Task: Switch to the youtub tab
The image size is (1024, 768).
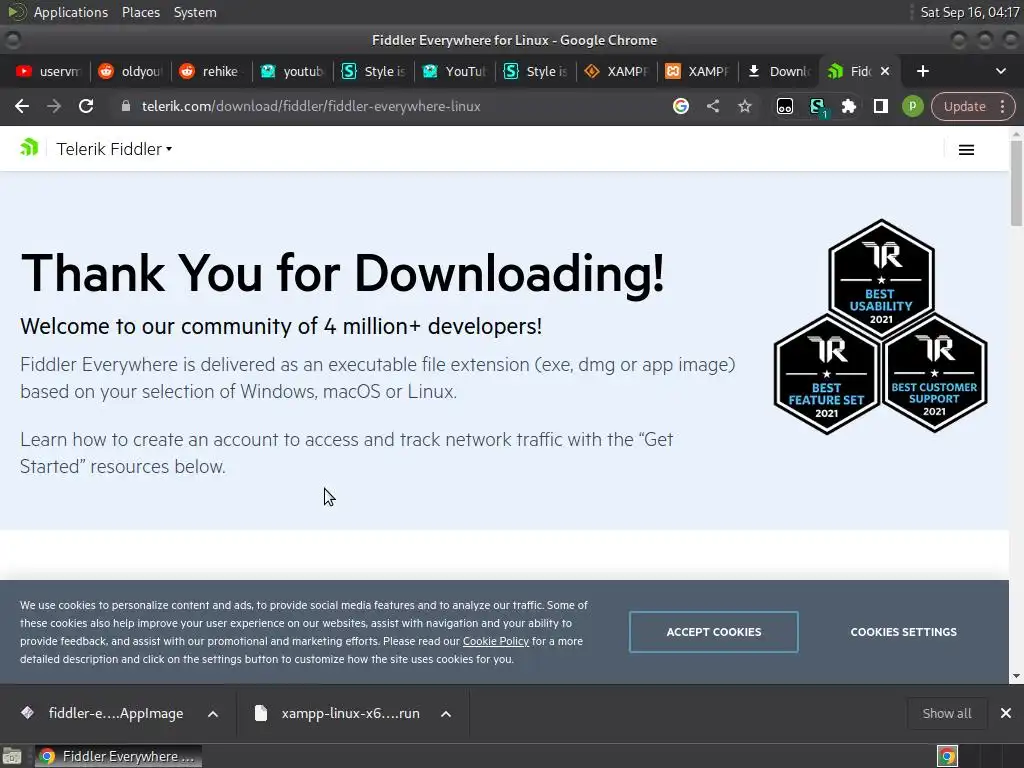Action: 292,71
